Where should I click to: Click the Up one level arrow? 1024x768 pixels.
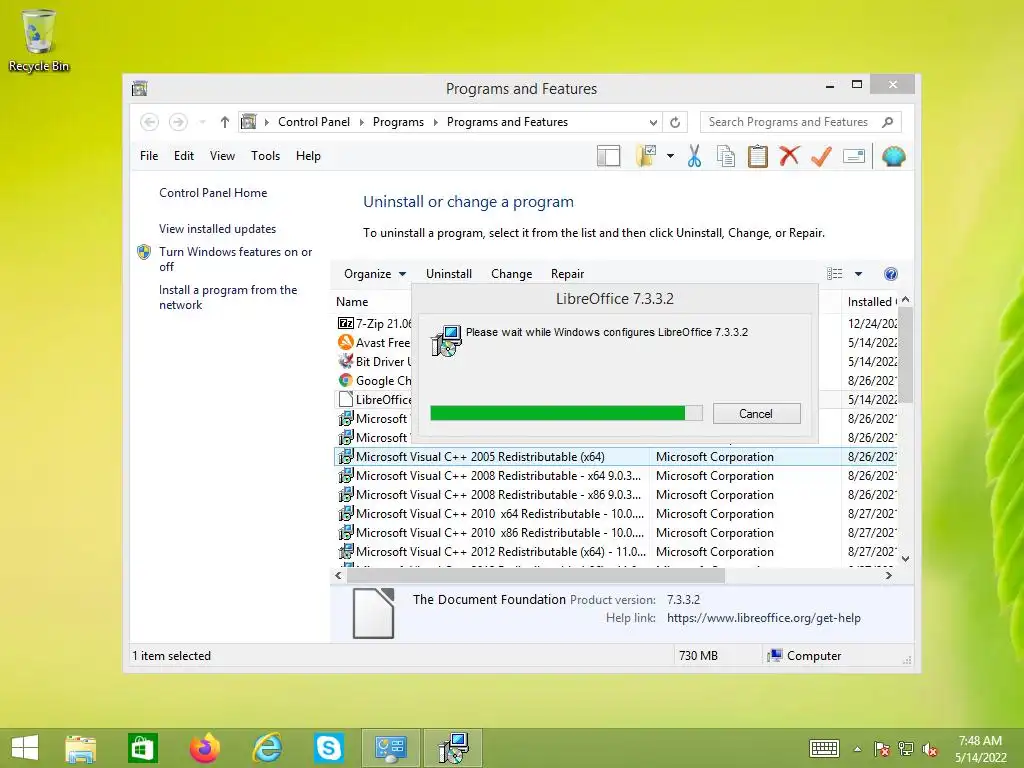(x=225, y=122)
